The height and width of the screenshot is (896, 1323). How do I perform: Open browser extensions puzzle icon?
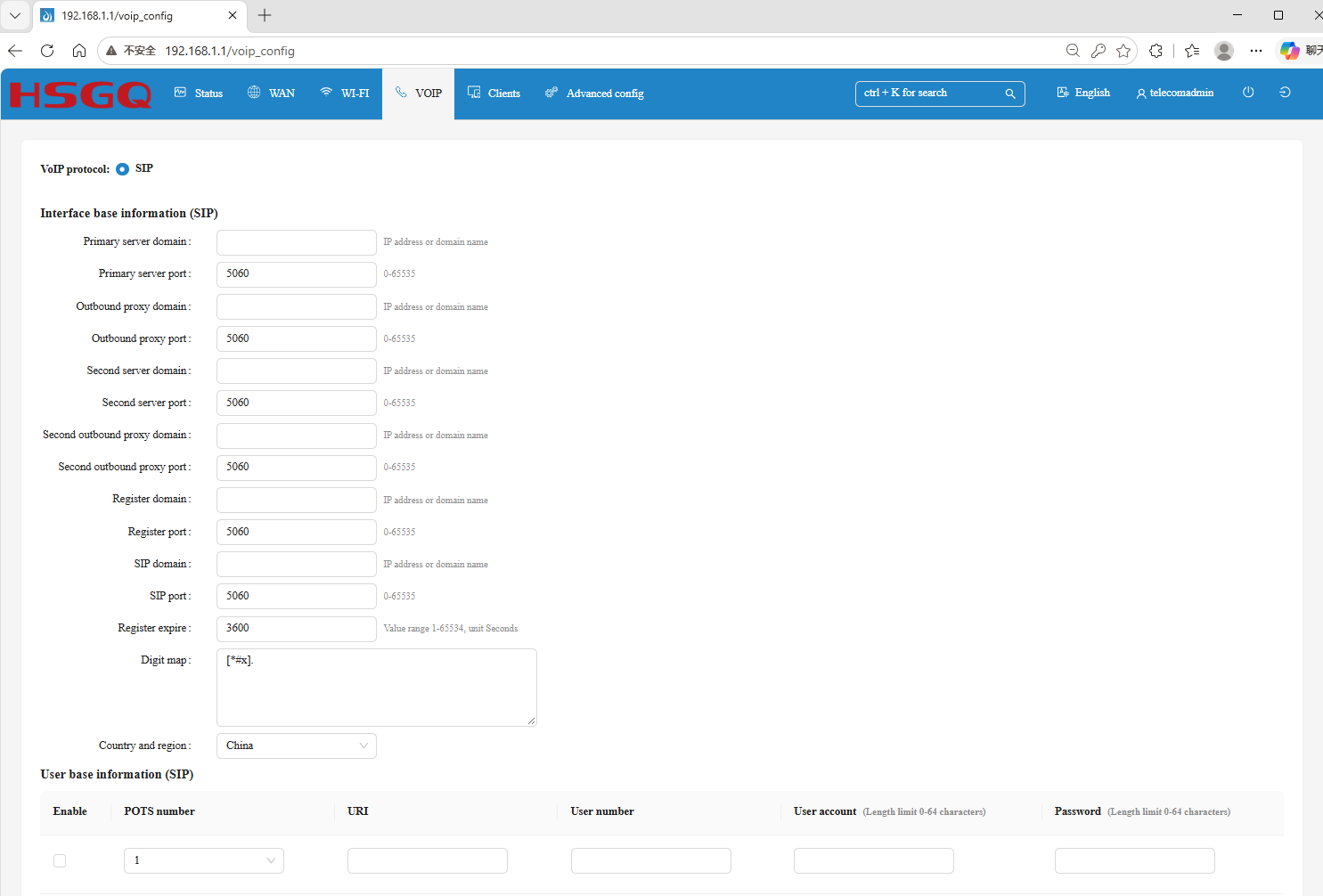(1156, 51)
